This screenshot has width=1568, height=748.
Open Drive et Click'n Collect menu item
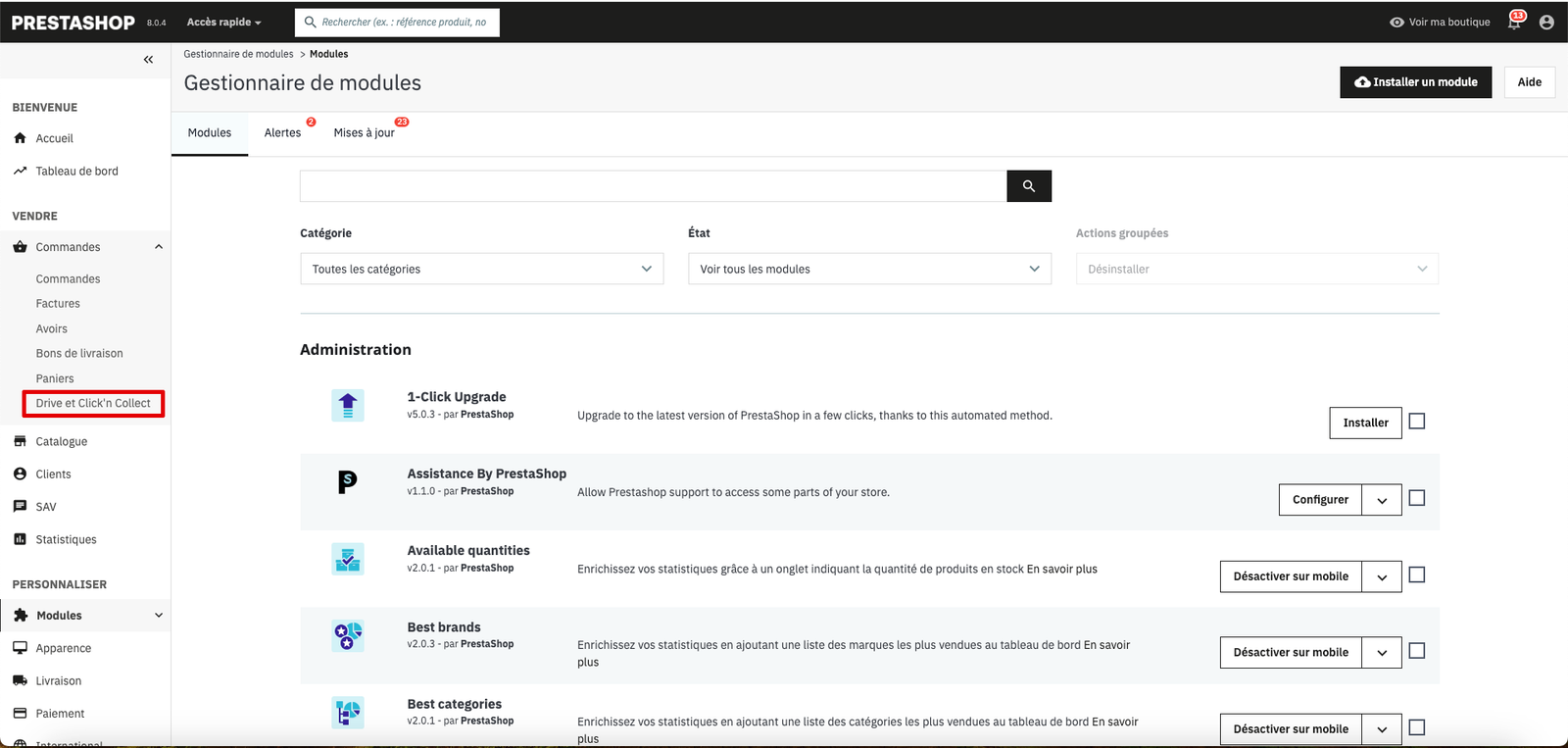93,404
